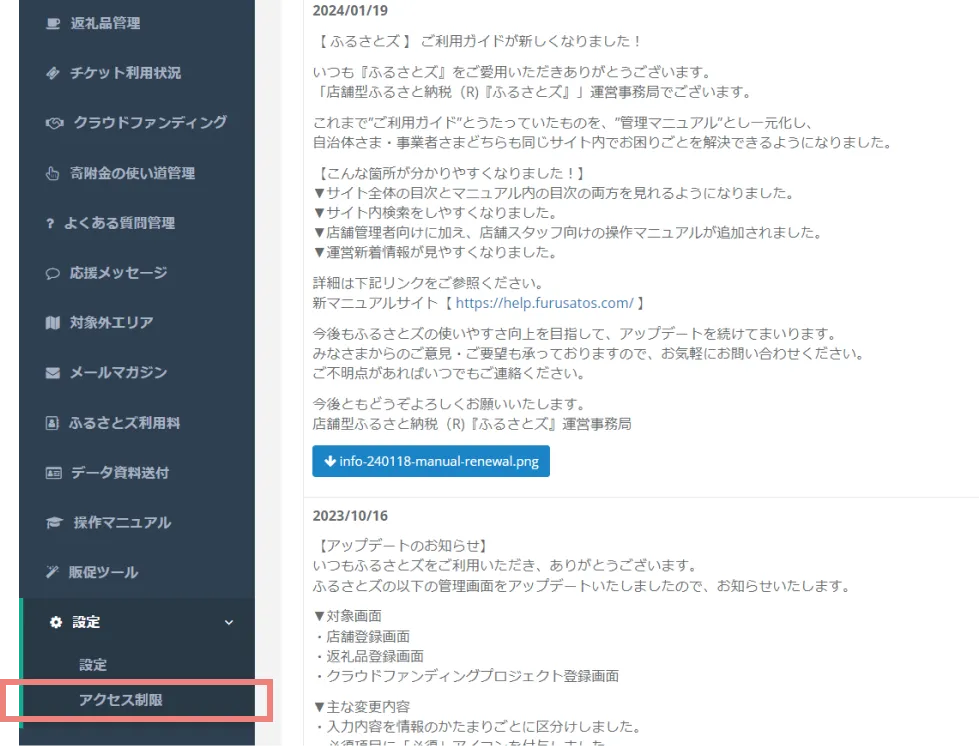Click the ticket icon beside チケット利用状況
Screen dimensions: 979x746
pos(53,73)
